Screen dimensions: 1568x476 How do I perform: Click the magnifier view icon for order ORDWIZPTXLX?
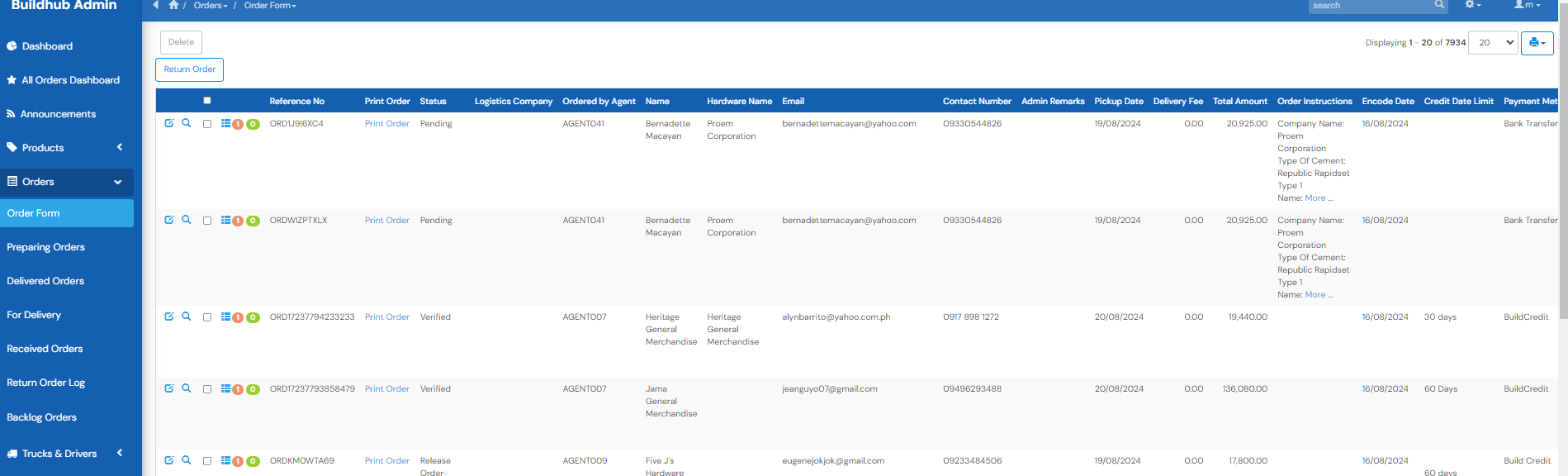pyautogui.click(x=187, y=220)
